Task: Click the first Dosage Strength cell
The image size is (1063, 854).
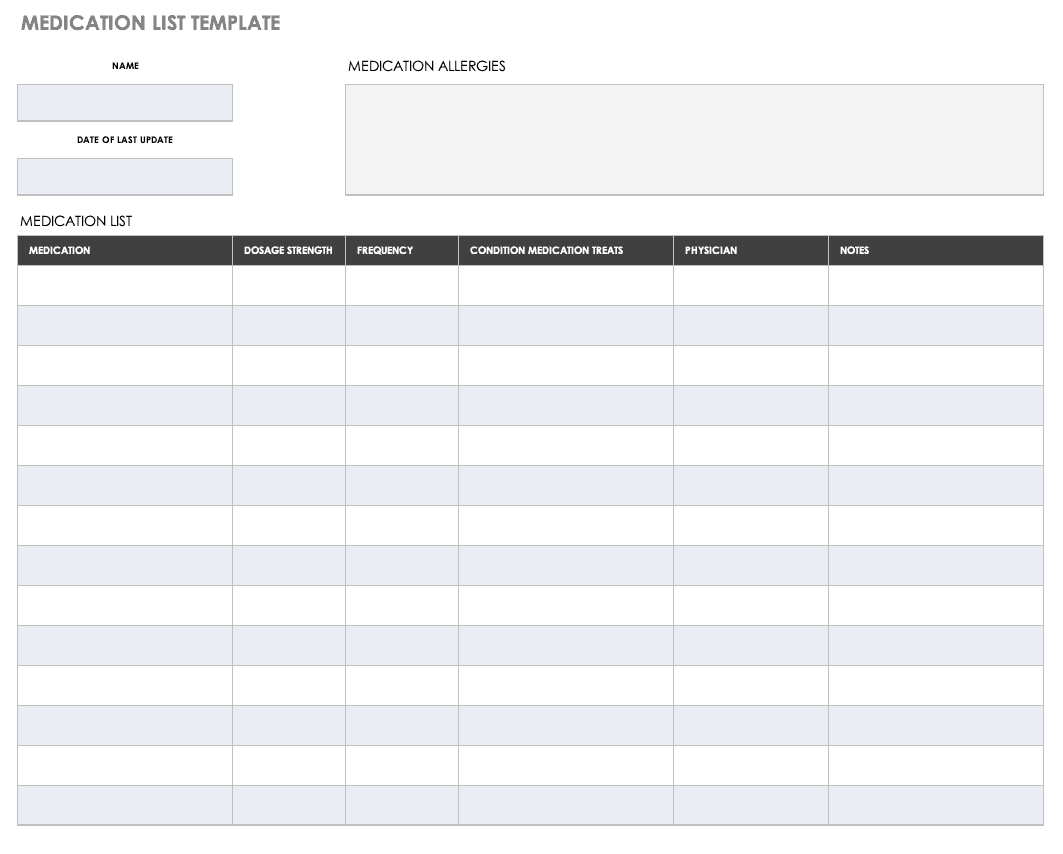Action: [x=288, y=285]
